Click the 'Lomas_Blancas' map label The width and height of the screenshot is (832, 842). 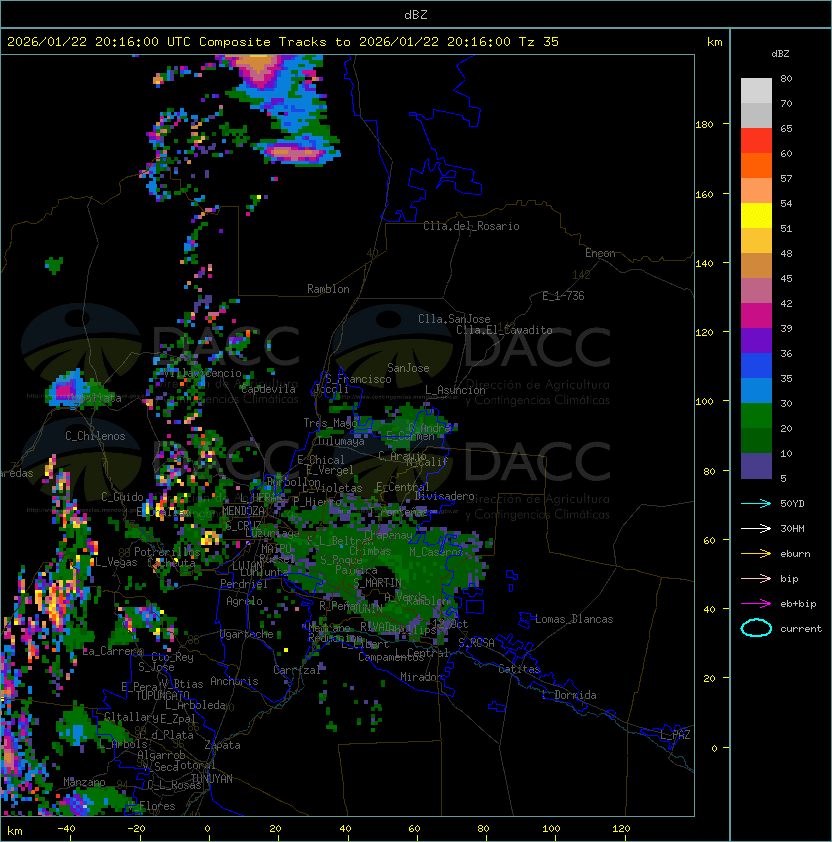tap(574, 619)
